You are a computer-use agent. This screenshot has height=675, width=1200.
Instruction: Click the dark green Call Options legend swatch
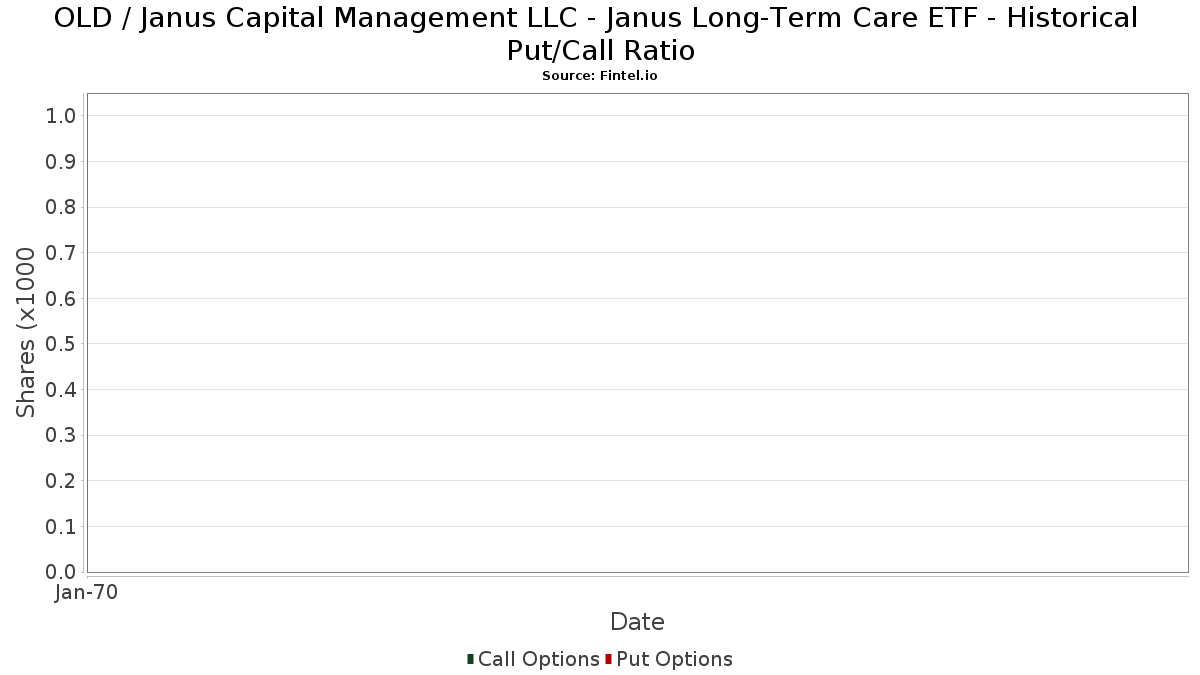(470, 659)
